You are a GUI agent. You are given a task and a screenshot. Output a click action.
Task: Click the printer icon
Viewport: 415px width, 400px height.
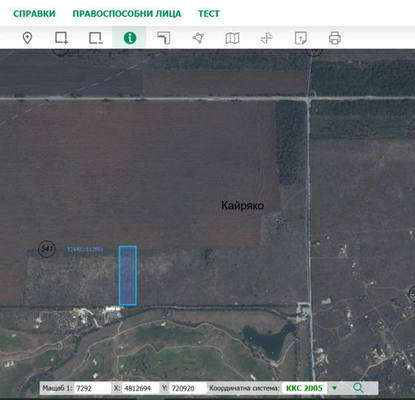coord(335,38)
